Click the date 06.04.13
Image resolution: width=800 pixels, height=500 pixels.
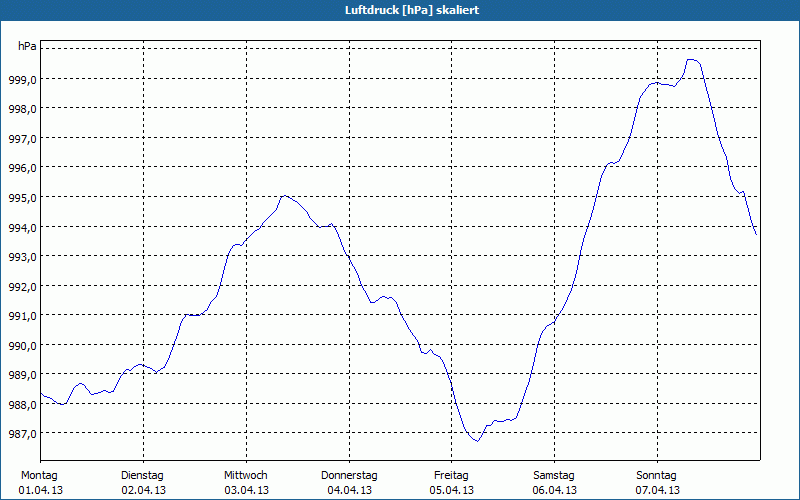click(555, 490)
